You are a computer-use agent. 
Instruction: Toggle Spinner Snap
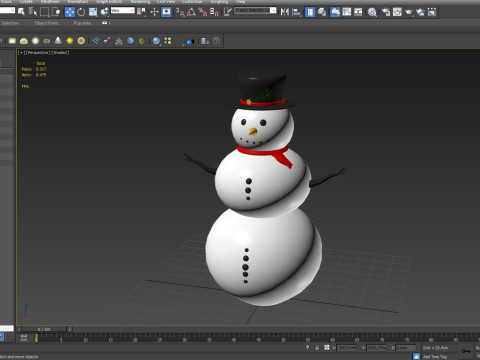[214, 12]
